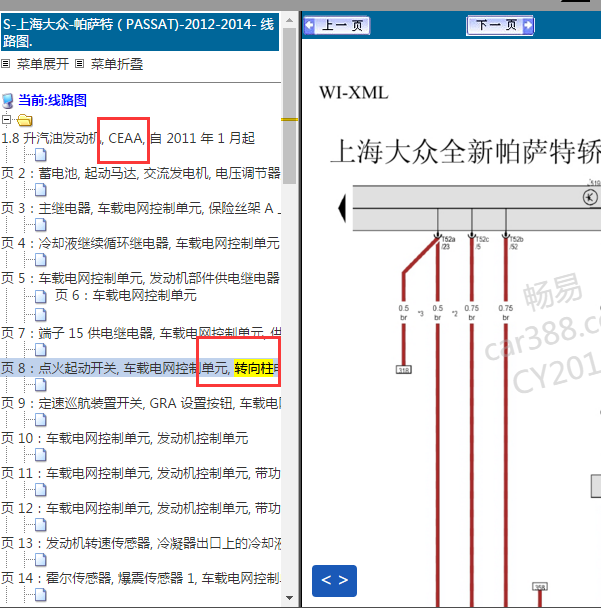Open 页 11 车载电网控制单元 entry
The height and width of the screenshot is (608, 601).
pyautogui.click(x=141, y=473)
